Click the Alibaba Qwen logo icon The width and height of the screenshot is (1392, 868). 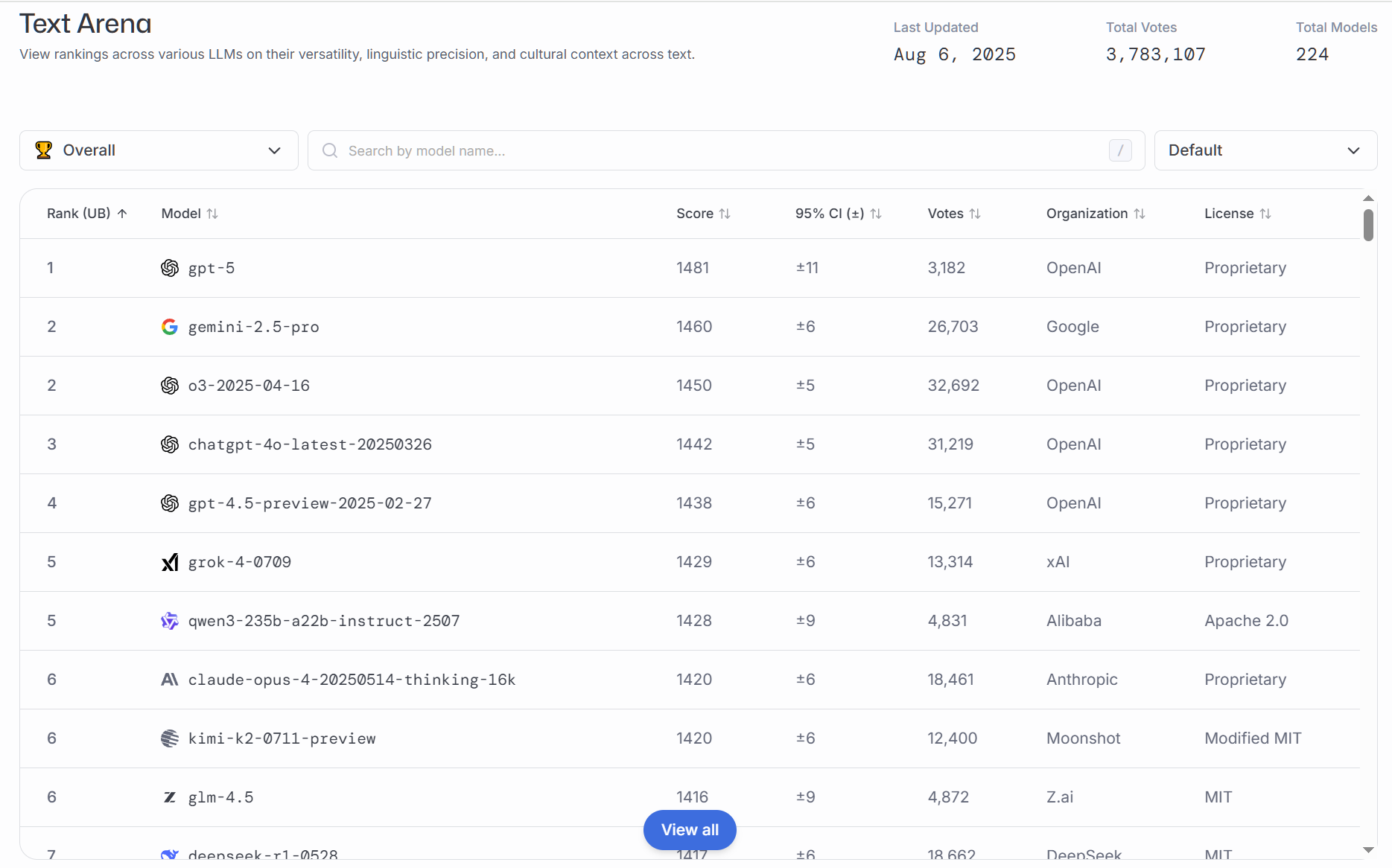[x=170, y=621]
